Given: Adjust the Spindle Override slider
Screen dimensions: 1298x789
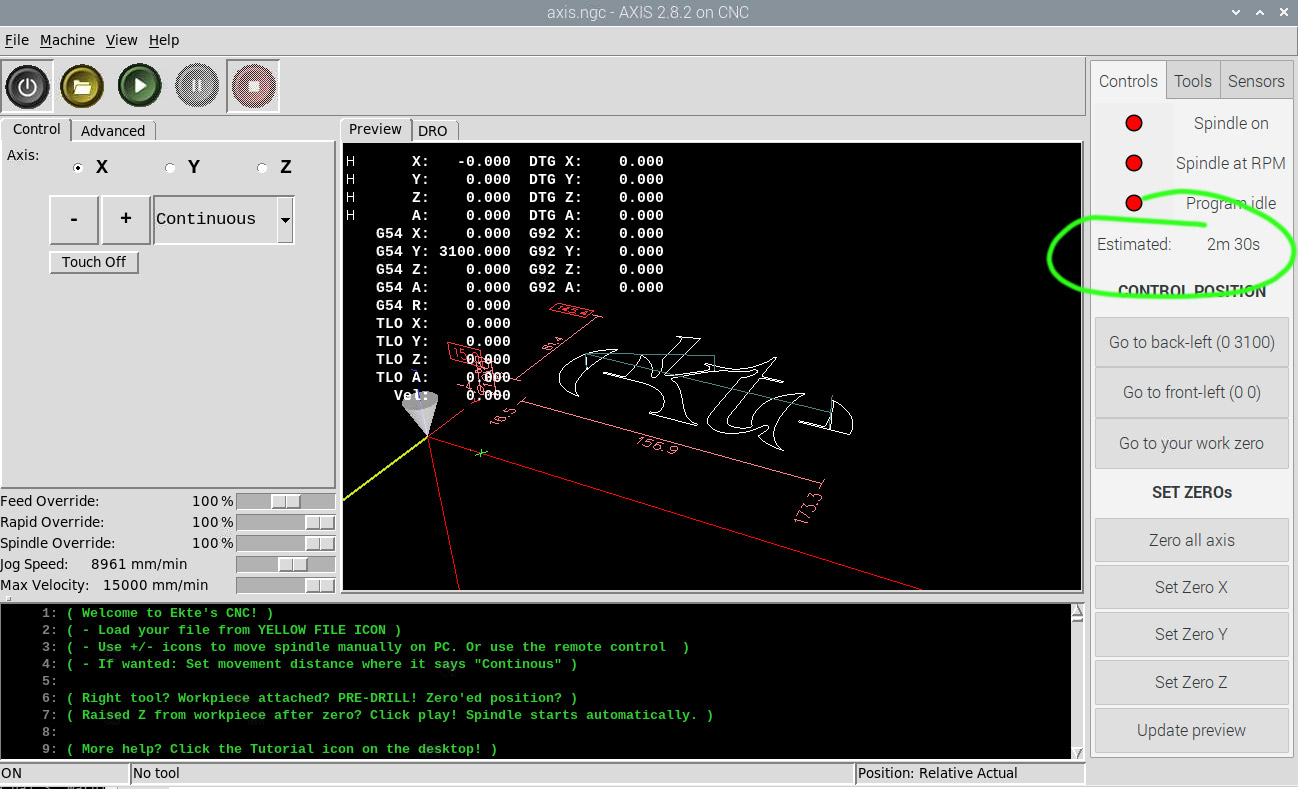Looking at the screenshot, I should click(286, 543).
